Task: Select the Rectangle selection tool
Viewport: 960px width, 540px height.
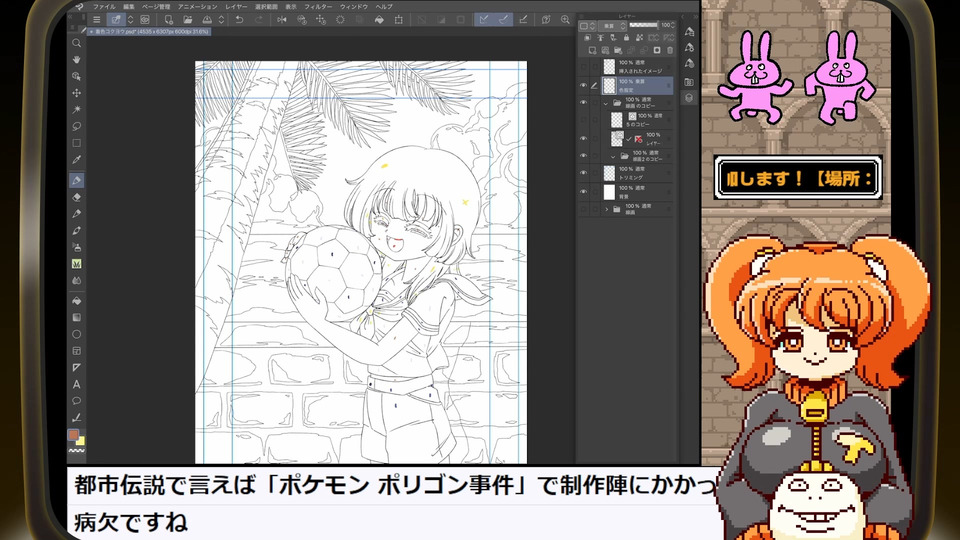Action: click(x=77, y=143)
